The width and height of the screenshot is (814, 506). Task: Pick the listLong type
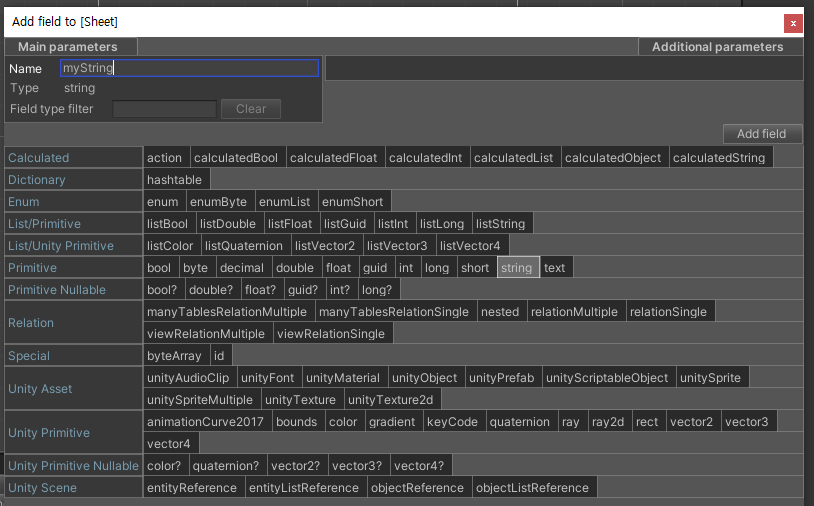coord(442,224)
